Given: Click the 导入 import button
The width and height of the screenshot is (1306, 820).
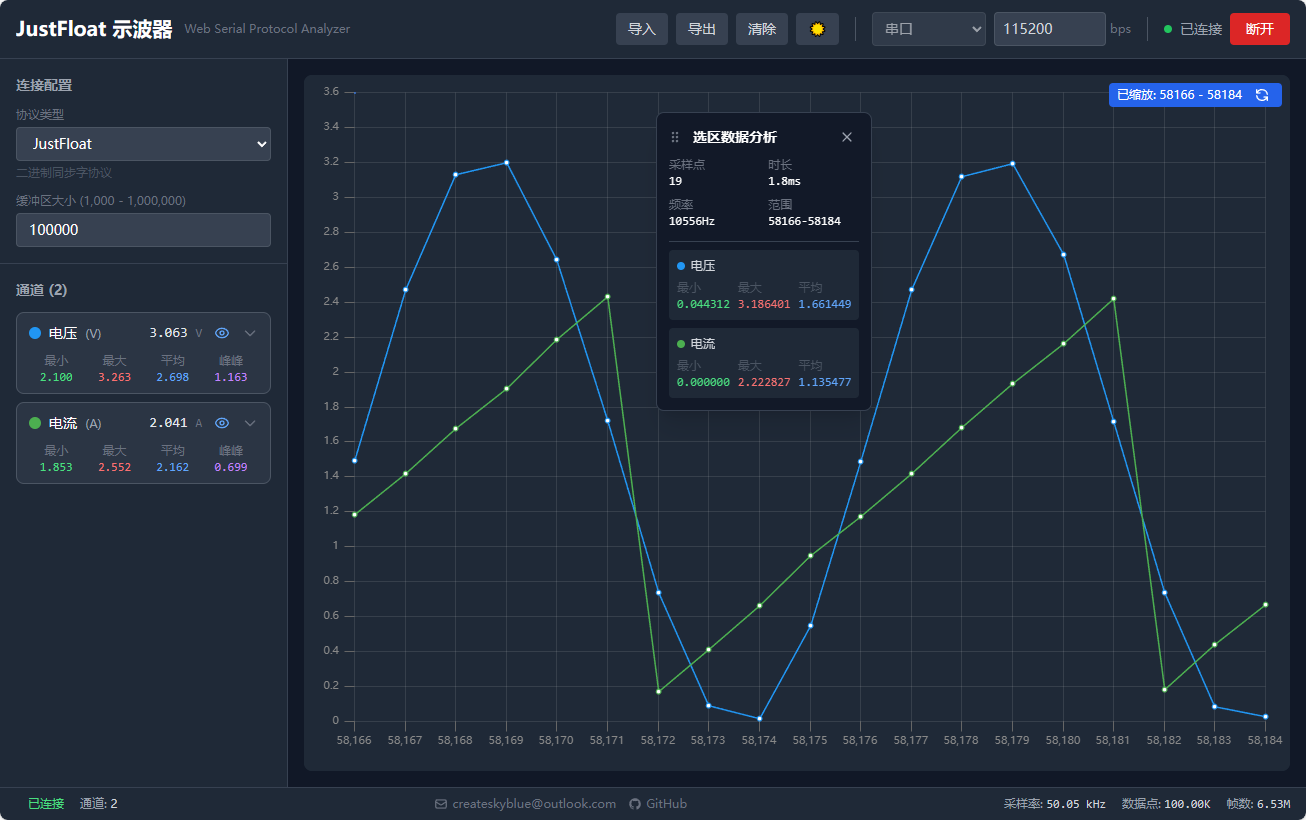Looking at the screenshot, I should [642, 29].
